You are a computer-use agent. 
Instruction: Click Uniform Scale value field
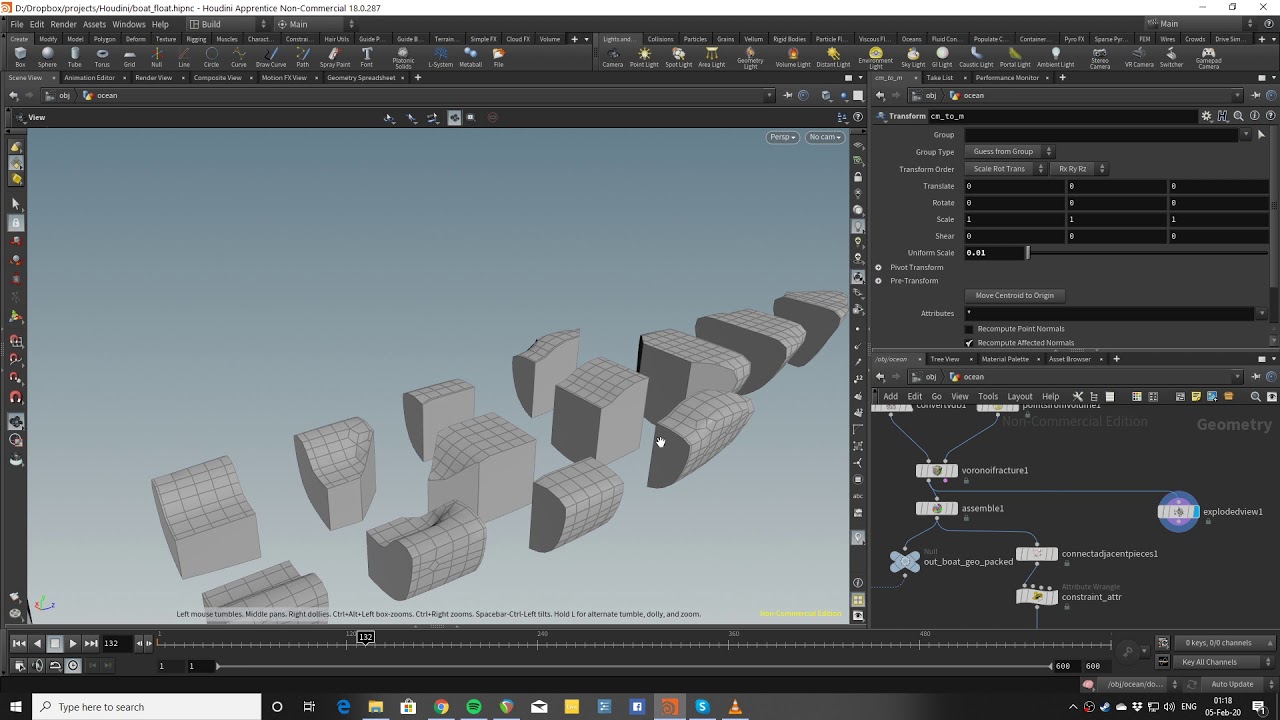tap(994, 253)
